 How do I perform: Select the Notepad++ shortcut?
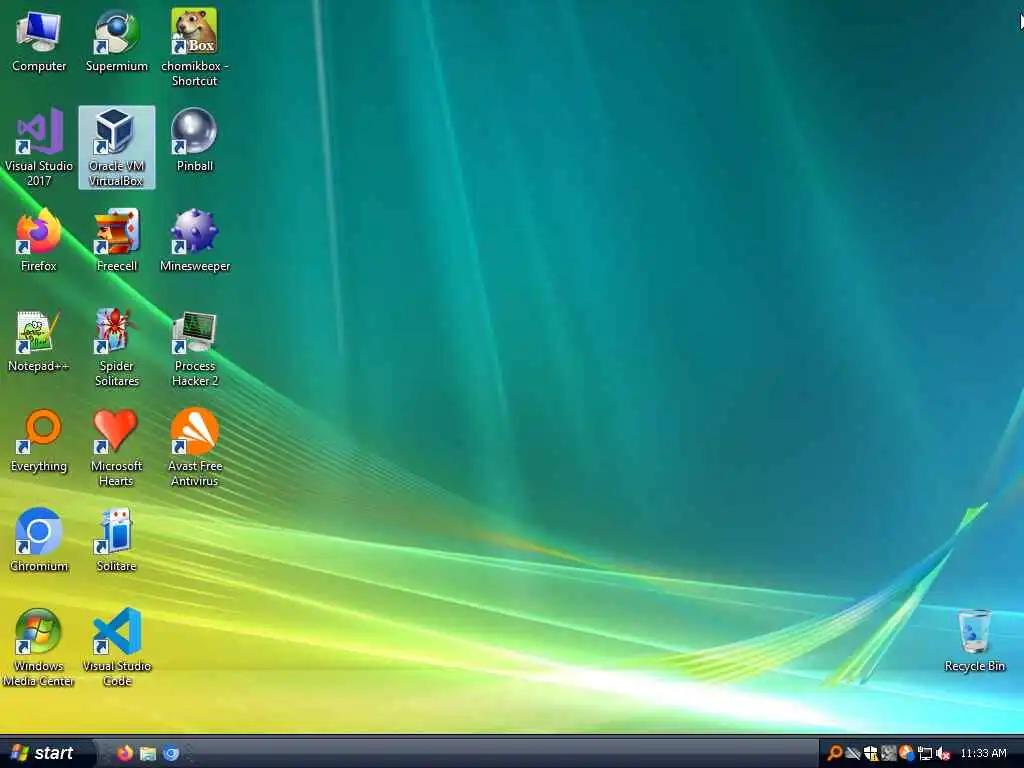click(x=39, y=341)
